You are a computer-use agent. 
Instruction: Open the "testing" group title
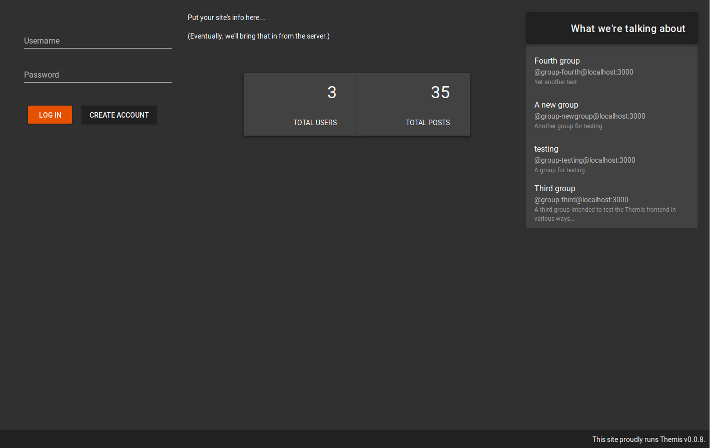pos(546,149)
